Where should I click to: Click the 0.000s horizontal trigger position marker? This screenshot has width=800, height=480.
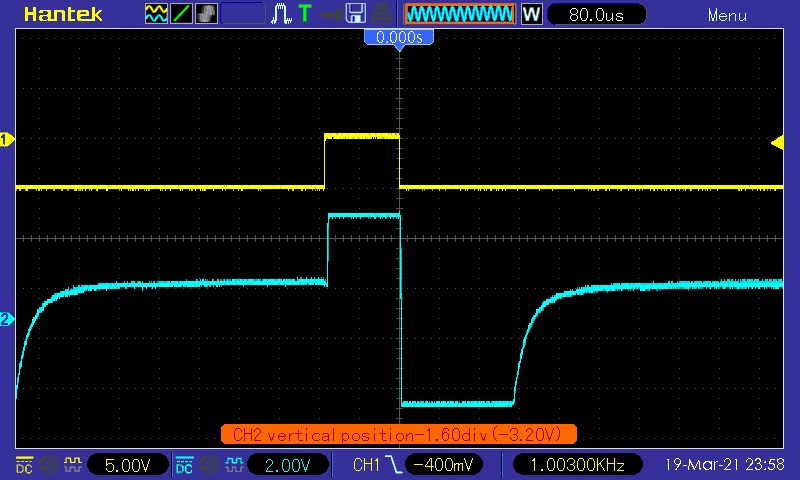click(399, 37)
